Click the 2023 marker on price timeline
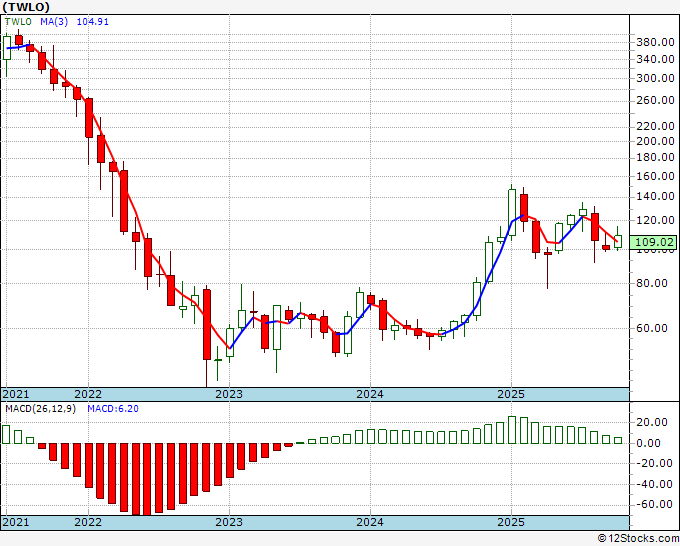680x546 pixels. point(229,394)
